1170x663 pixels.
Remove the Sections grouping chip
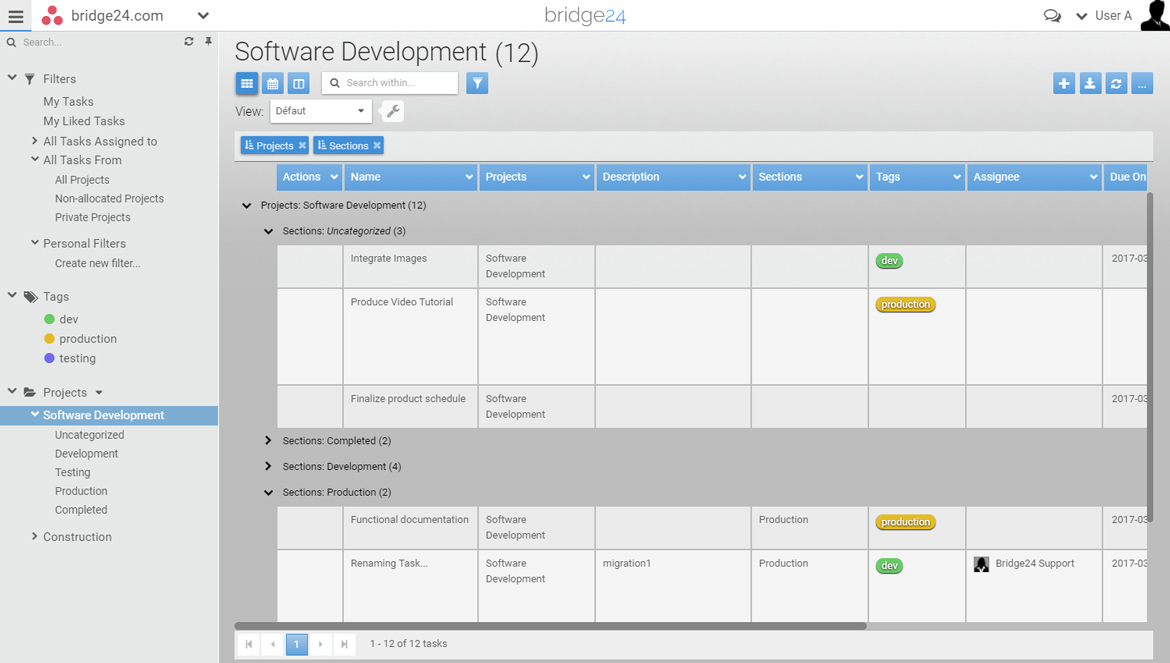(377, 145)
